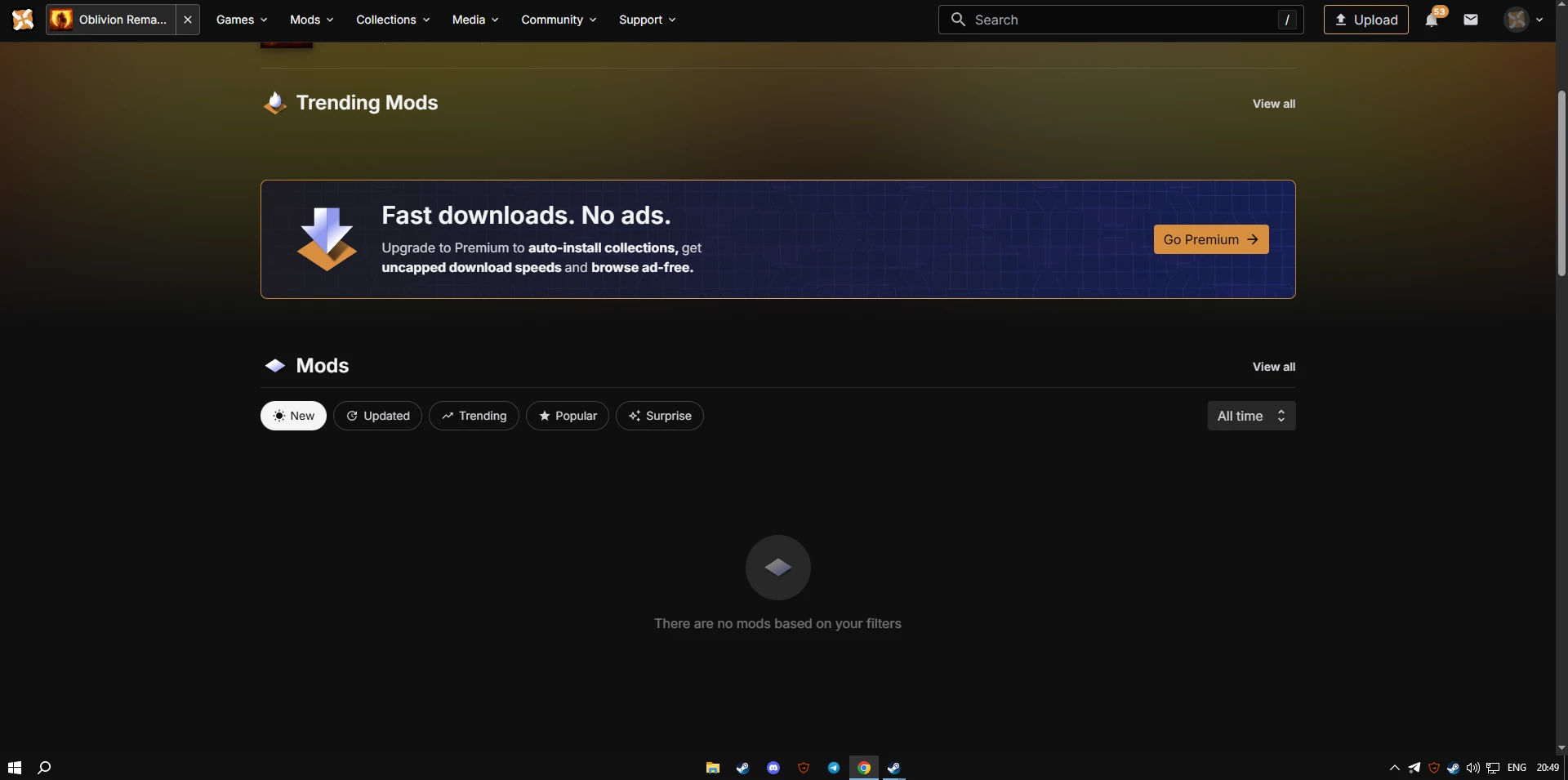Open the clock showing 20:49

pyautogui.click(x=1548, y=768)
